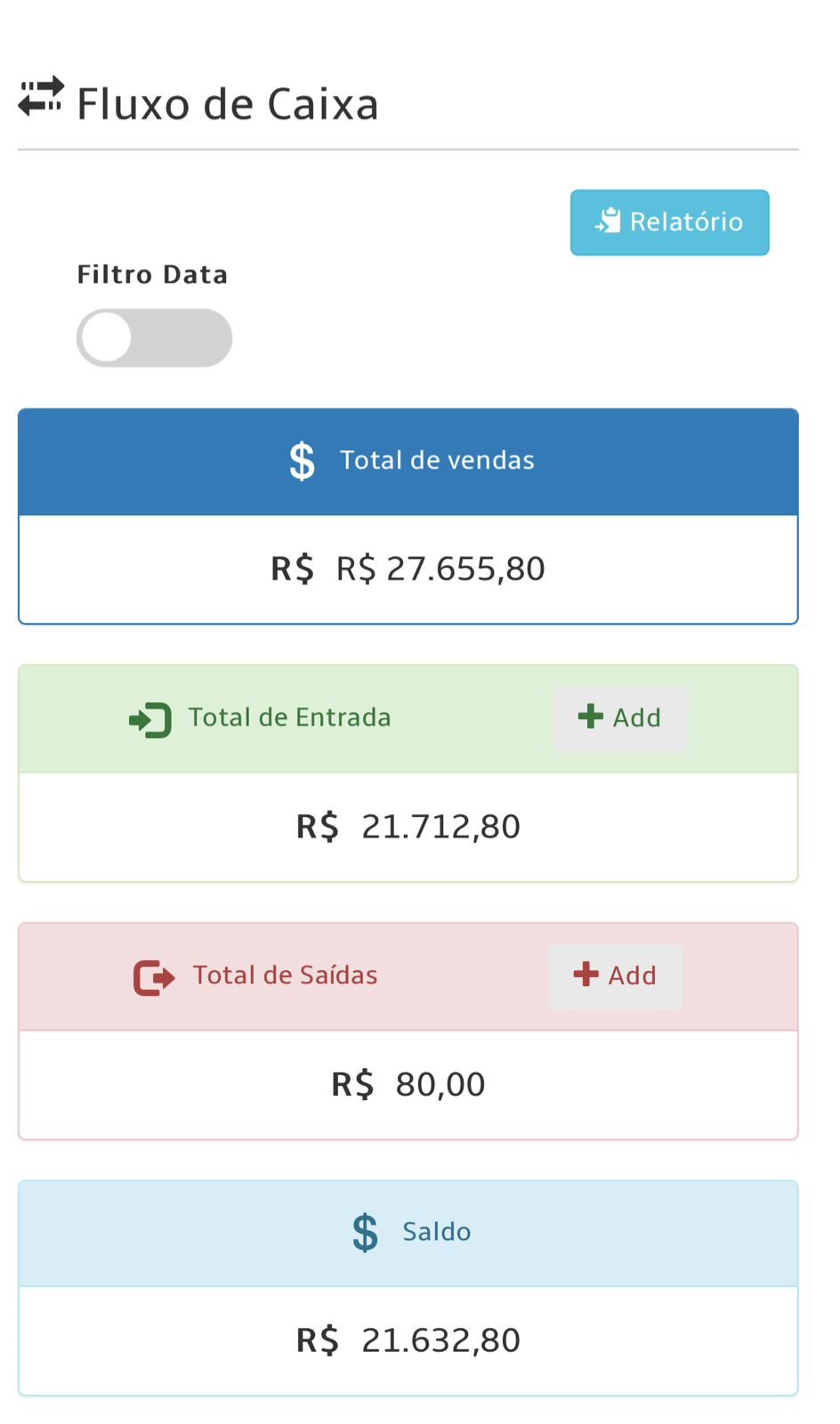Click the red plus icon for Saídas
840x1424 pixels.
tap(586, 975)
